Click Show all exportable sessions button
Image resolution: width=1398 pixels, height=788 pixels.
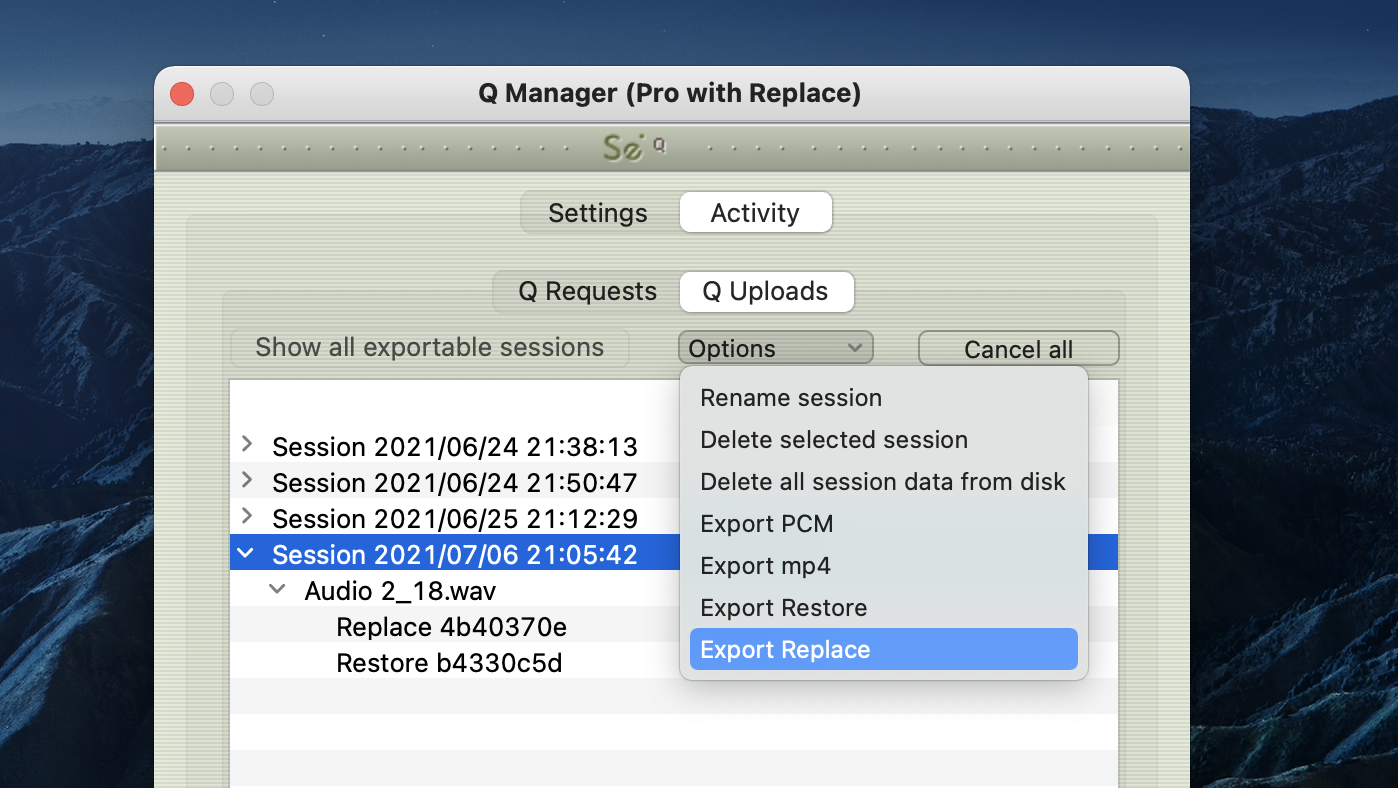coord(430,348)
